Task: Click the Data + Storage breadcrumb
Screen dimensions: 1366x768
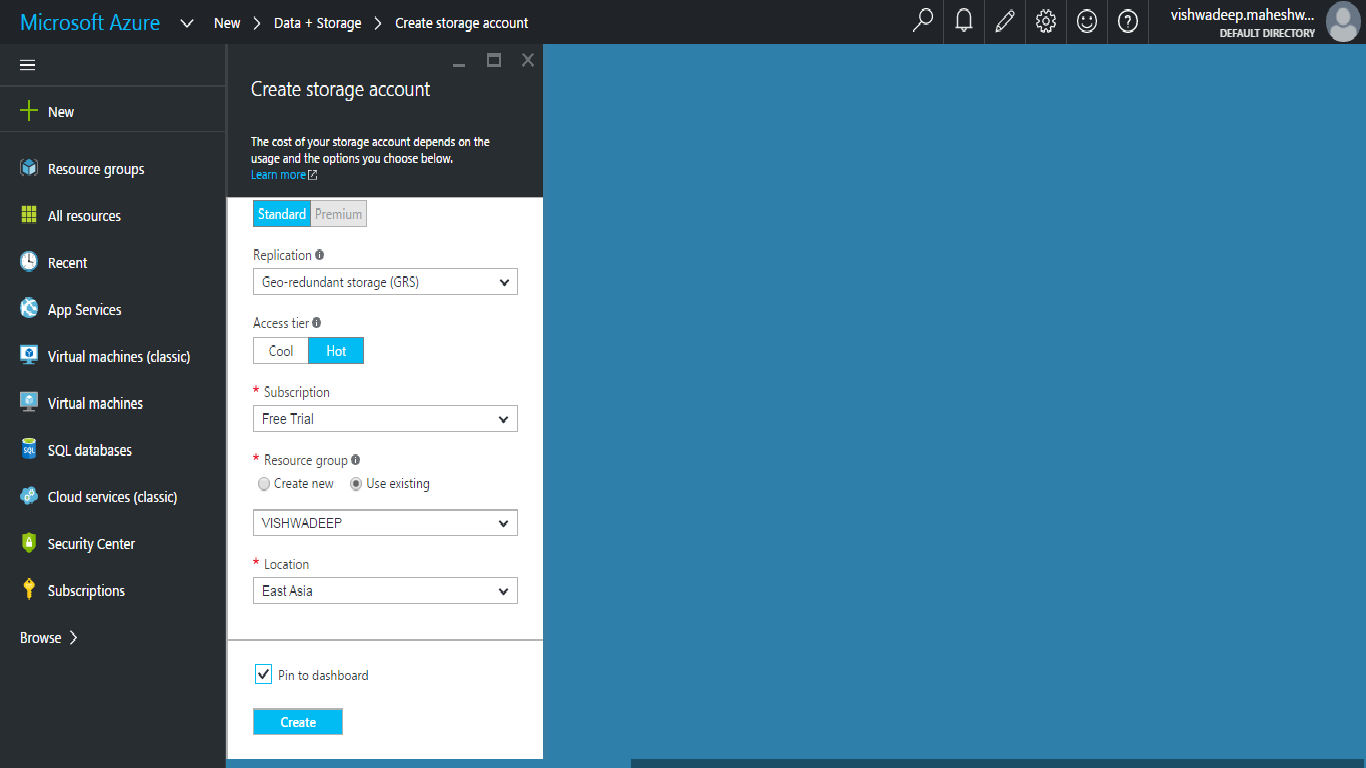Action: click(x=318, y=22)
